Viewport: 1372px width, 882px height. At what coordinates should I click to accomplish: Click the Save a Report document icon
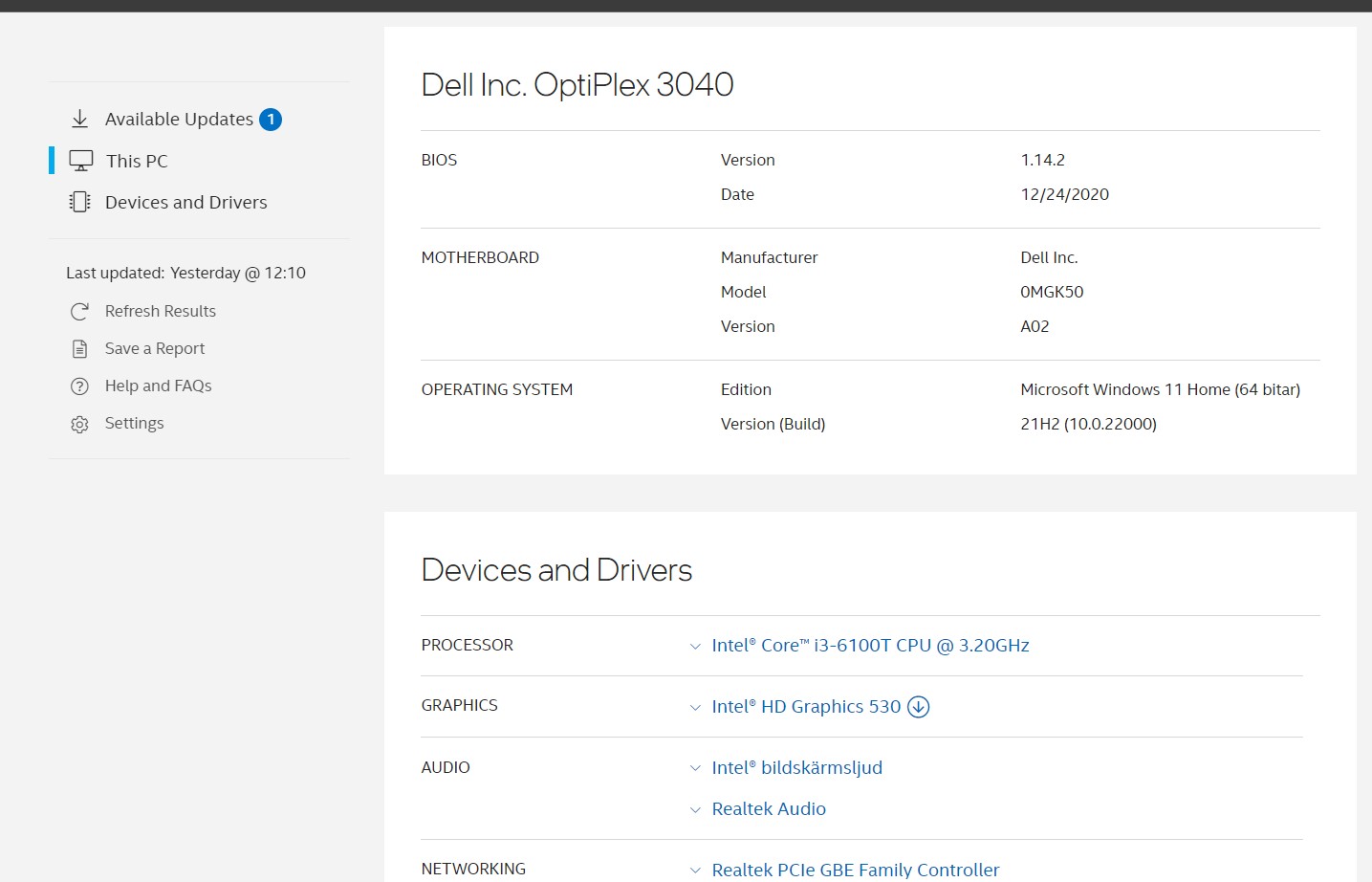(79, 349)
